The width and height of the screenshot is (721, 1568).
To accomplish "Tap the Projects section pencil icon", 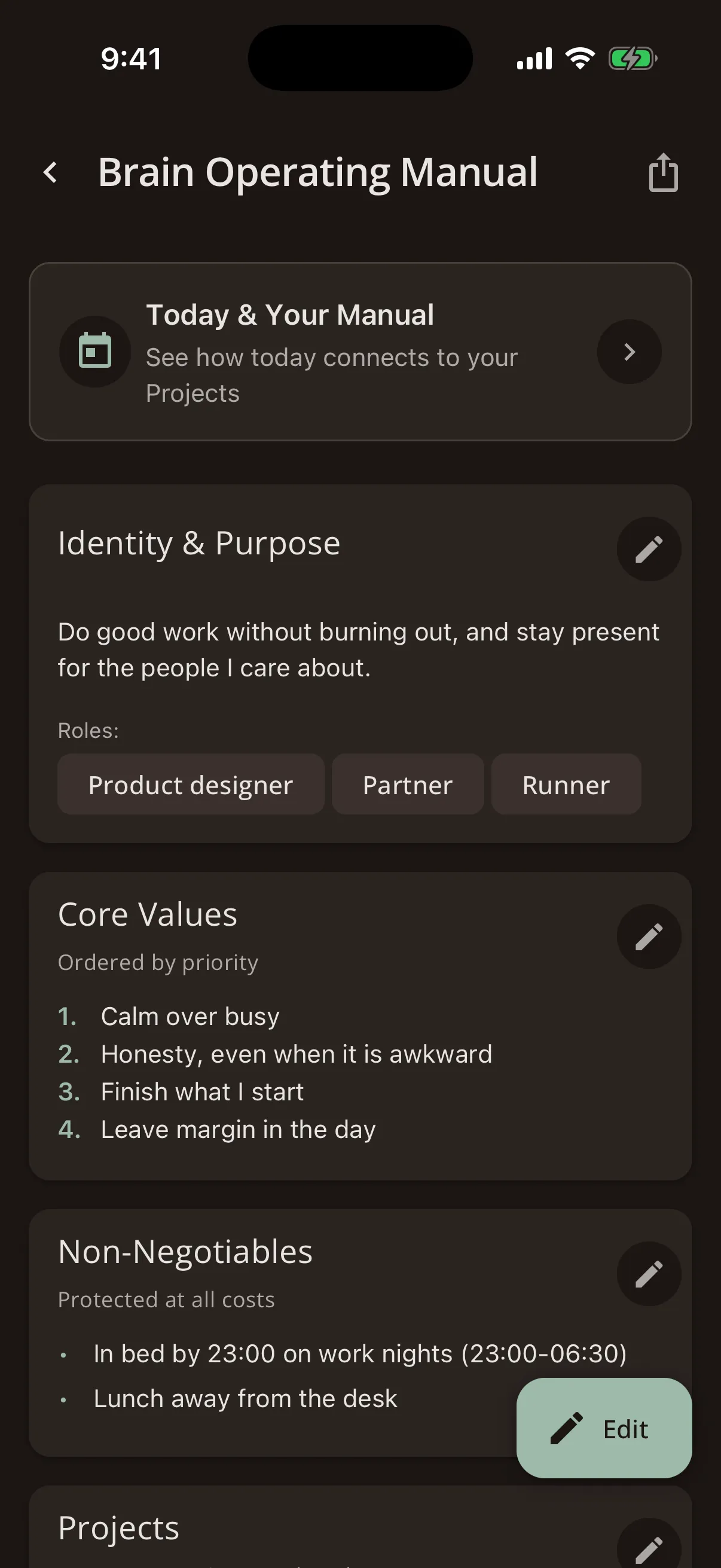I will coord(649,1546).
